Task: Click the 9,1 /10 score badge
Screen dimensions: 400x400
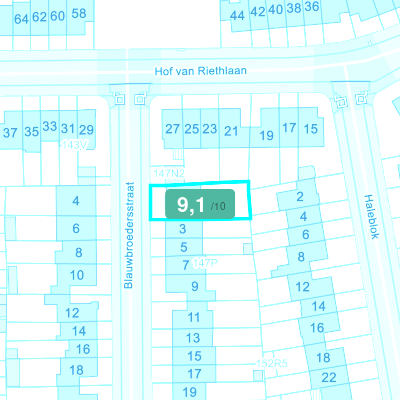Action: [200, 204]
